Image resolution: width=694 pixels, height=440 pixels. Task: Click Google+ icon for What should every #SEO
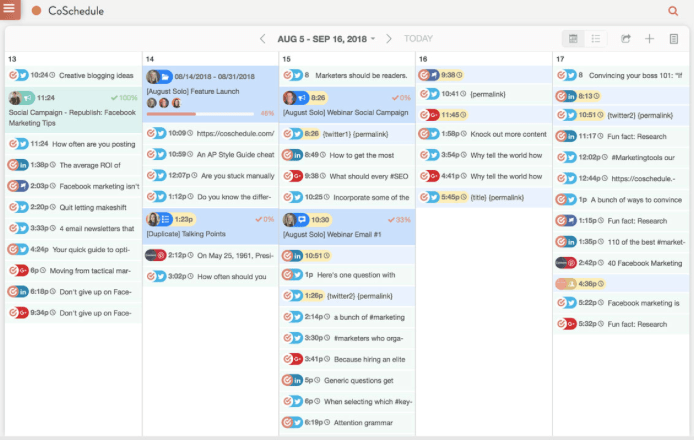[x=298, y=176]
